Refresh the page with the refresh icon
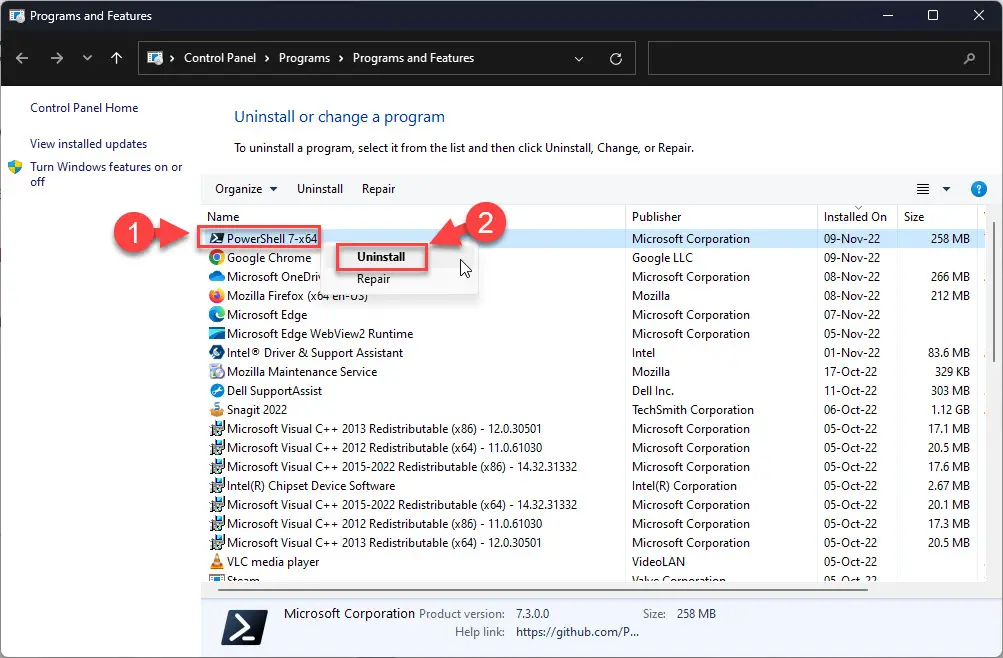This screenshot has width=1003, height=658. pos(614,58)
